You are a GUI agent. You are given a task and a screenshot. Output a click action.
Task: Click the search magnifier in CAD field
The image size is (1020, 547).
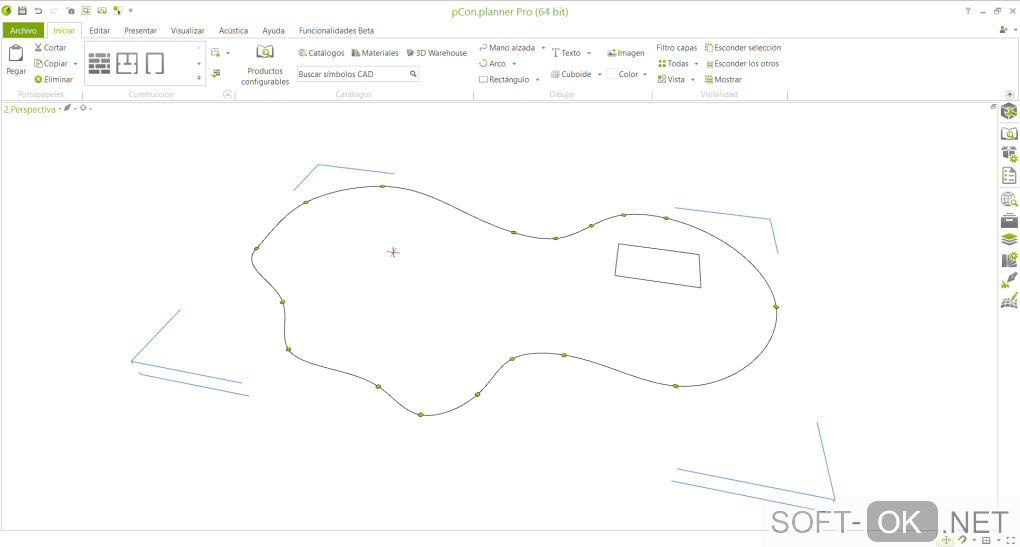click(413, 74)
